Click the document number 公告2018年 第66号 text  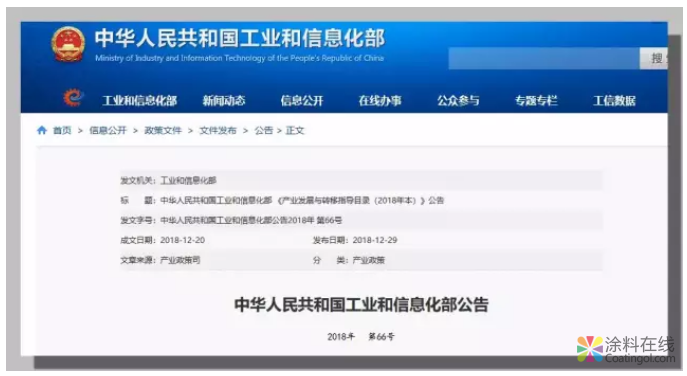pyautogui.click(x=251, y=220)
